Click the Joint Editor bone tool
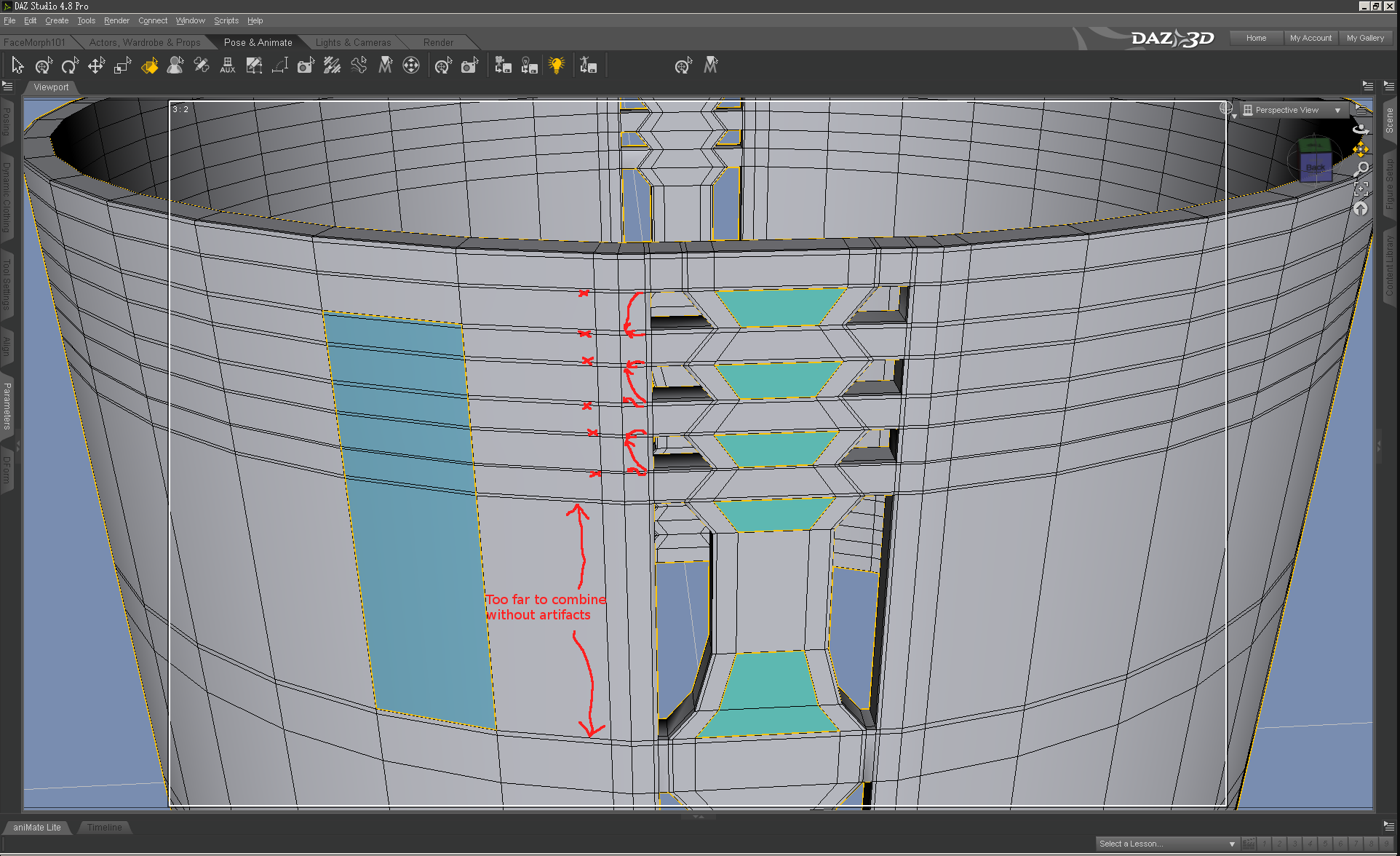This screenshot has height=856, width=1400. point(202,66)
